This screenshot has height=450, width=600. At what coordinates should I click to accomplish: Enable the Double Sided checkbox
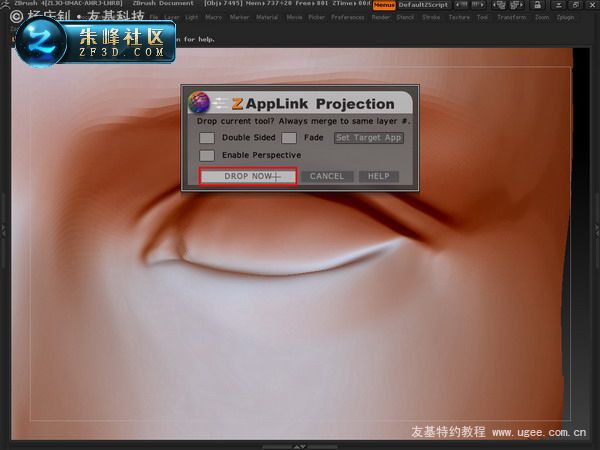point(207,138)
